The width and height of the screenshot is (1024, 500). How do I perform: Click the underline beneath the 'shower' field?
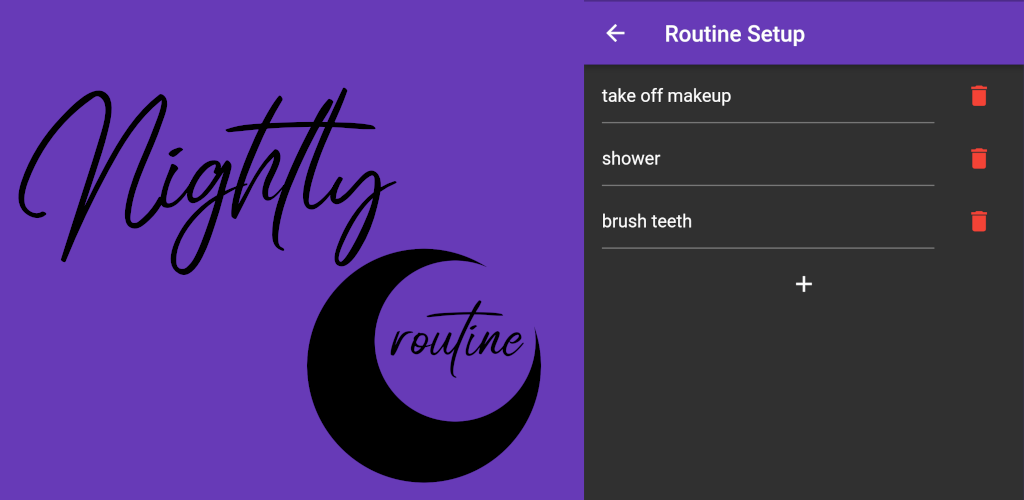(767, 185)
